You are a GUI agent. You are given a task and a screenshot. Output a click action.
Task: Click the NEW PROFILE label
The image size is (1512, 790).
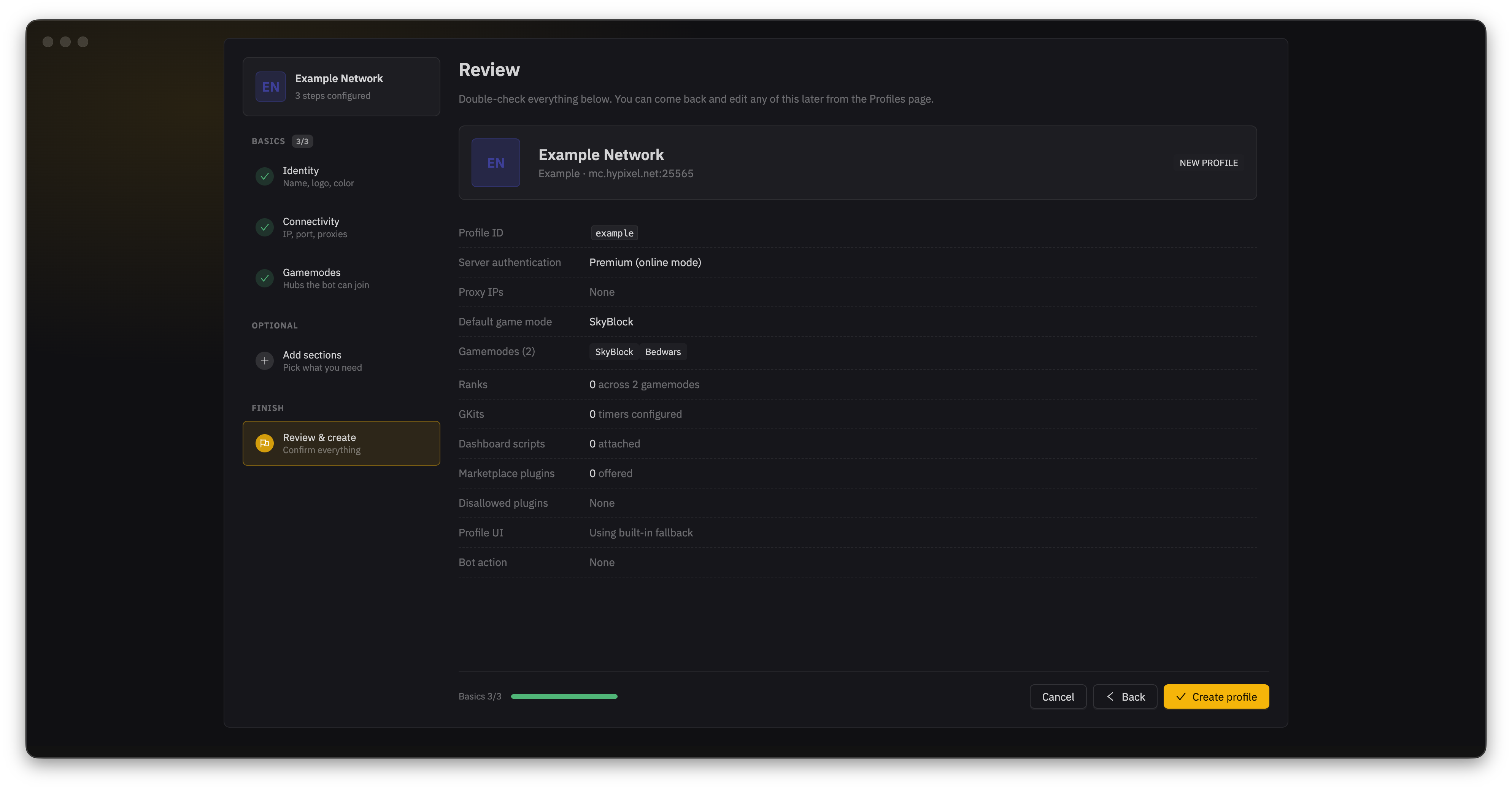(1209, 163)
